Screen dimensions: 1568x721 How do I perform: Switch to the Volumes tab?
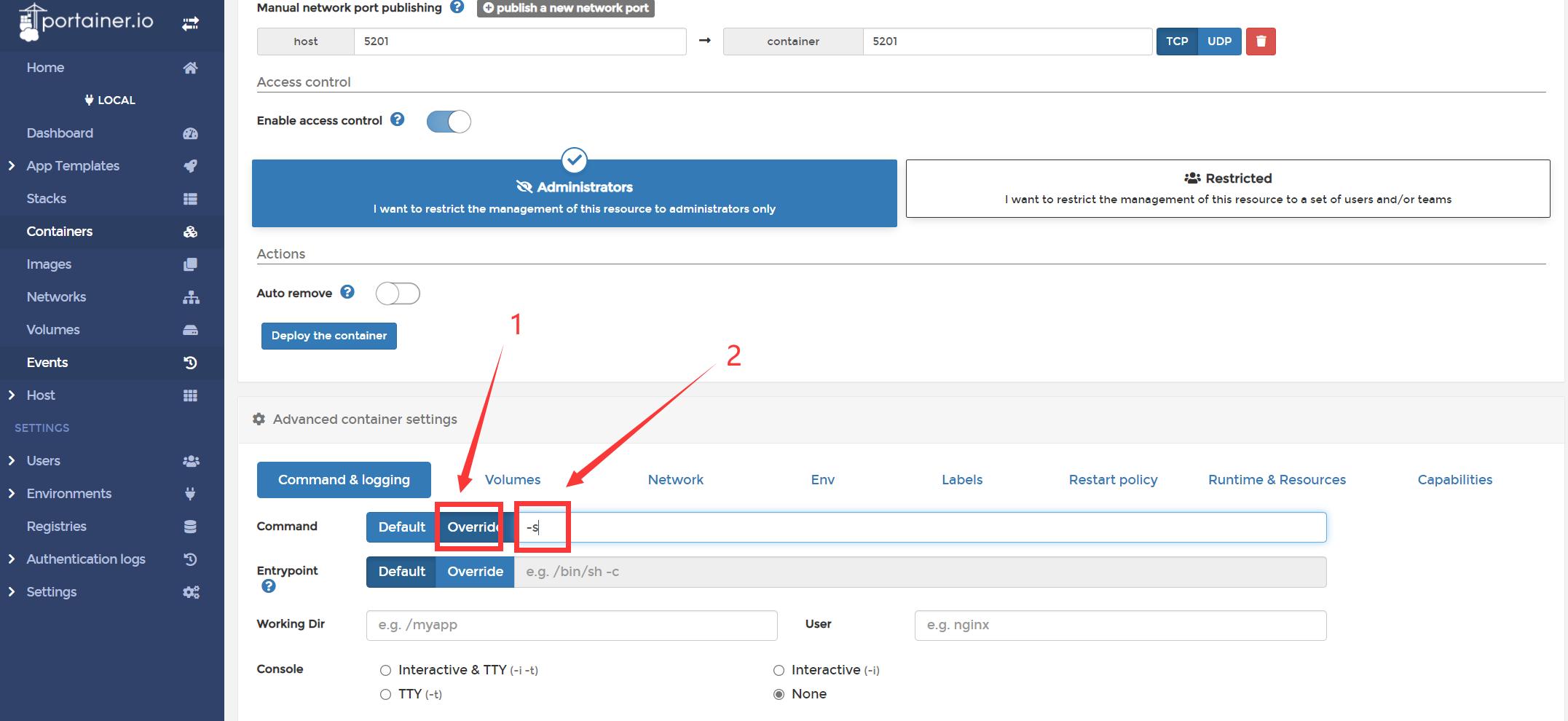[513, 480]
